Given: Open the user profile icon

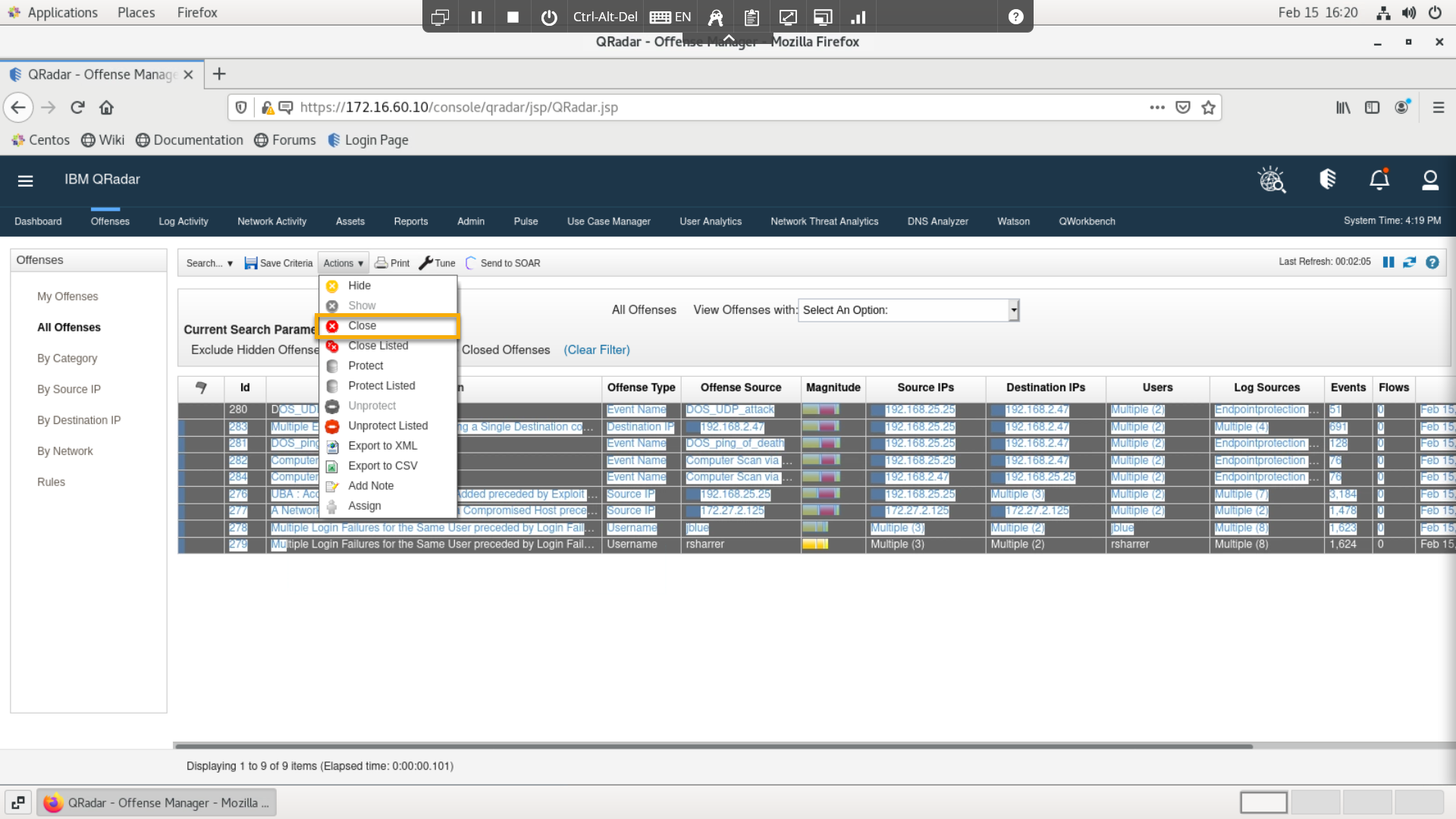Looking at the screenshot, I should coord(1429,180).
